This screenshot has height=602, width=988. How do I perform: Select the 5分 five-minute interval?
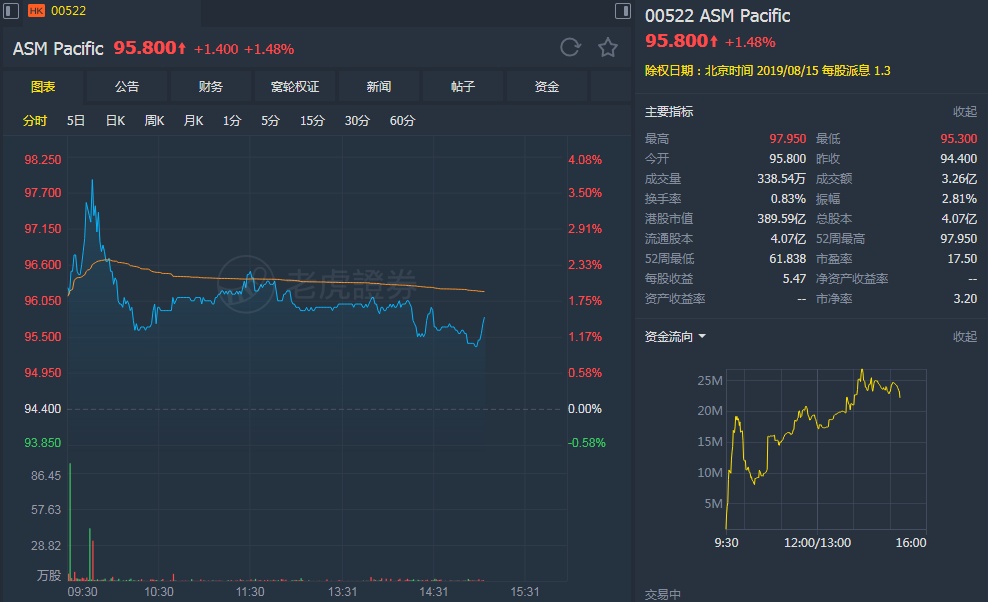coord(270,120)
